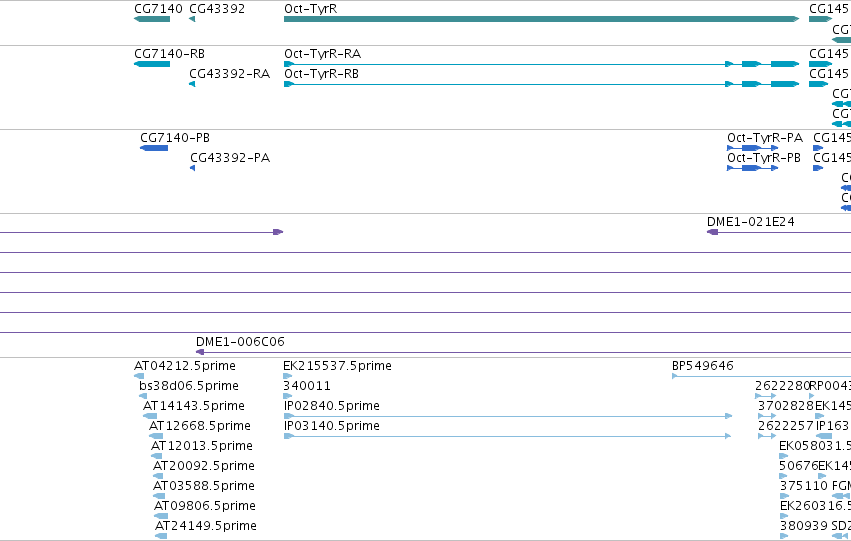Click the CG43392 gene label
This screenshot has width=851, height=541.
(x=217, y=9)
